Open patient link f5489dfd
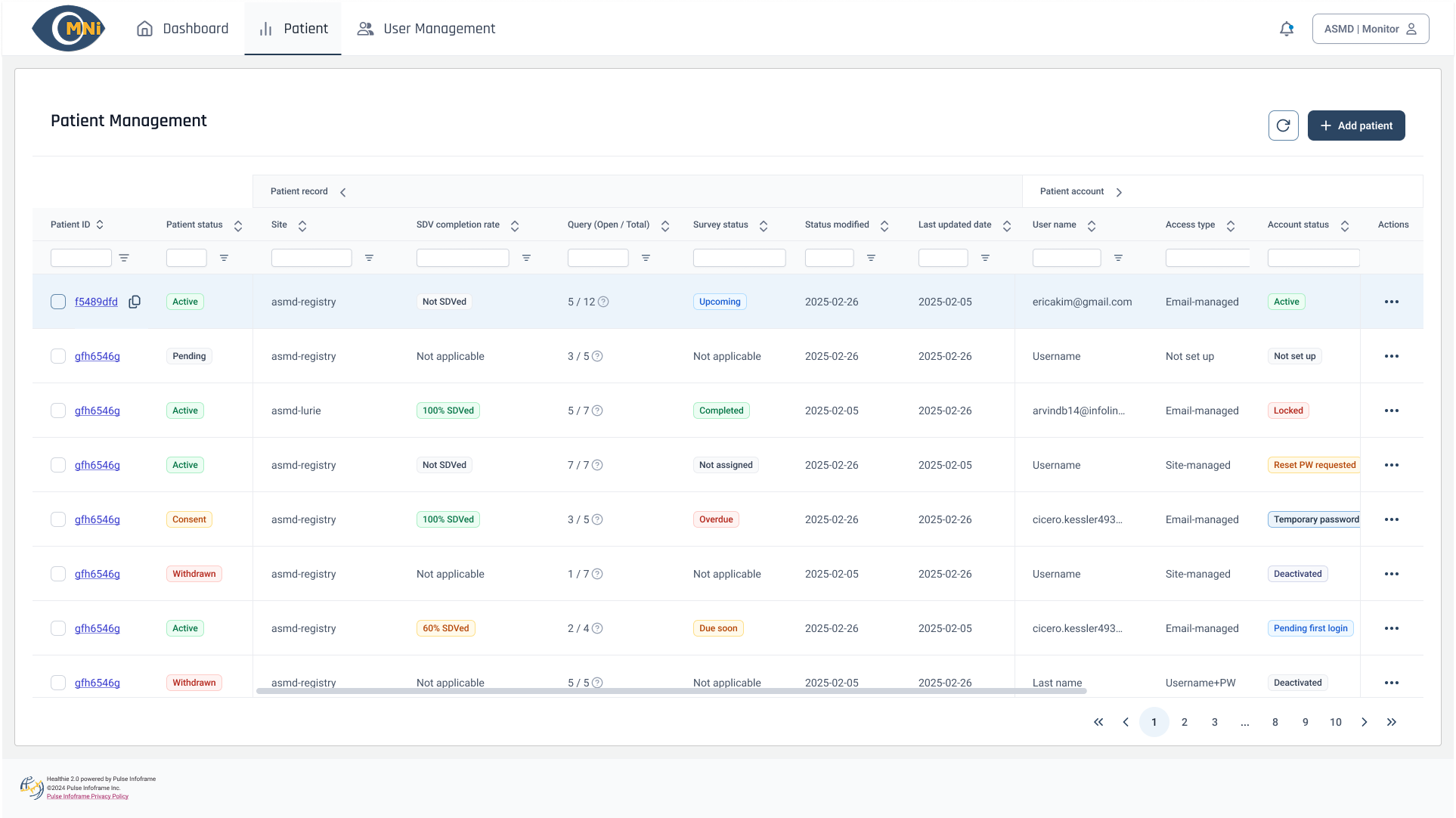The height and width of the screenshot is (818, 1456). point(96,302)
